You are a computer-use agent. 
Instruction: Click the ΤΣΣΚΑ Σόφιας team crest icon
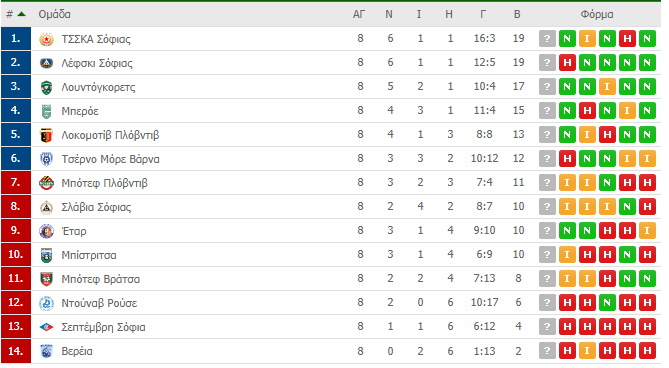[46, 39]
